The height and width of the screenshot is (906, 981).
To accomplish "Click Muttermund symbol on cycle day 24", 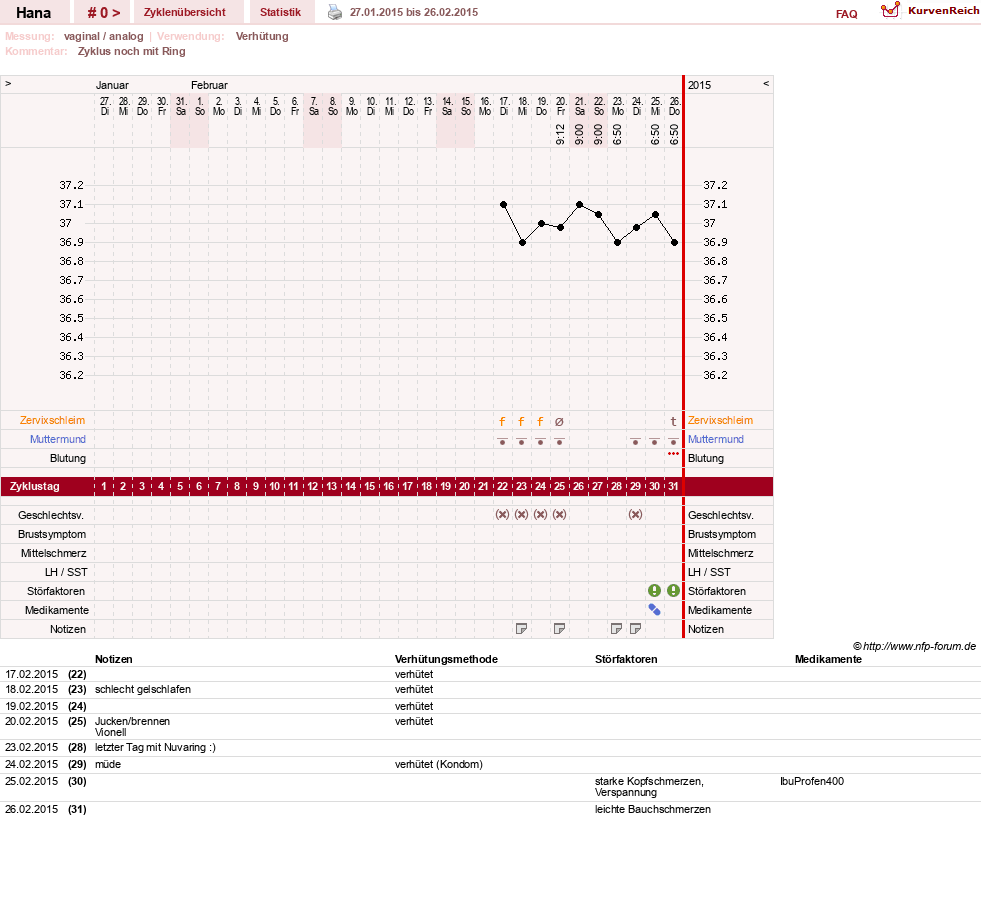I will tap(541, 441).
